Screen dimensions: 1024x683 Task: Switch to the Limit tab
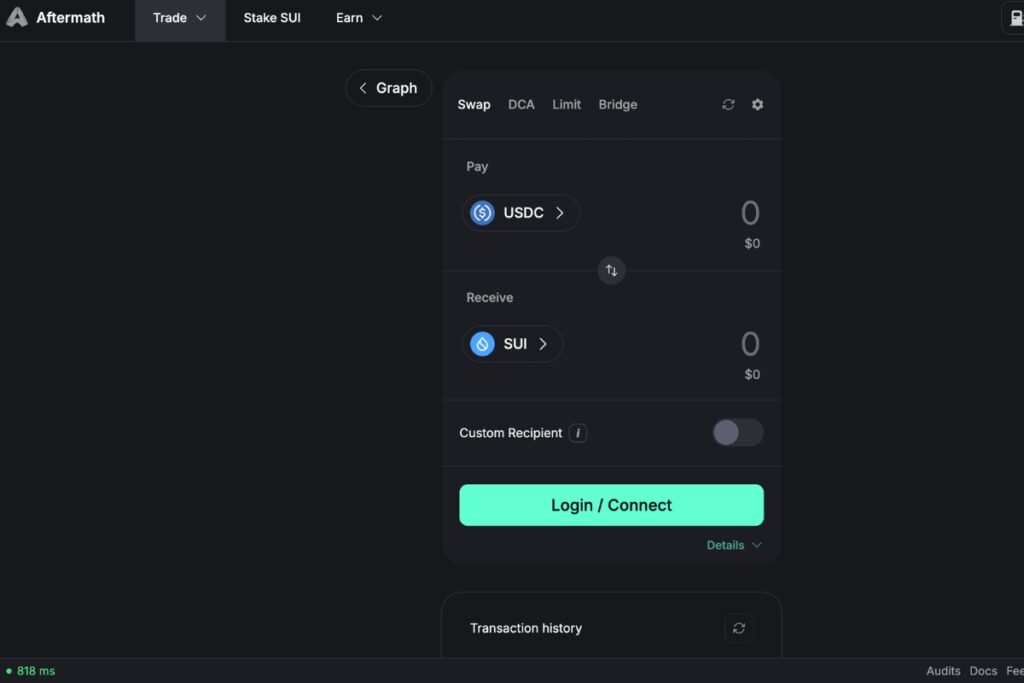(x=566, y=104)
